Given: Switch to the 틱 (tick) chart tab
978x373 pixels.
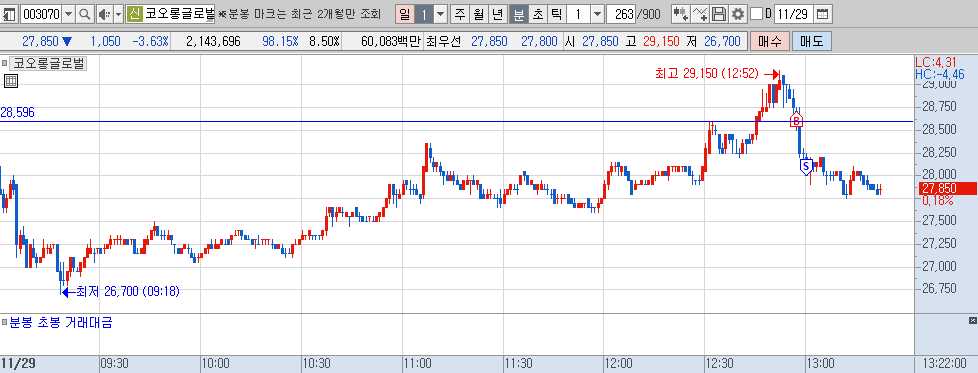Looking at the screenshot, I should point(556,13).
